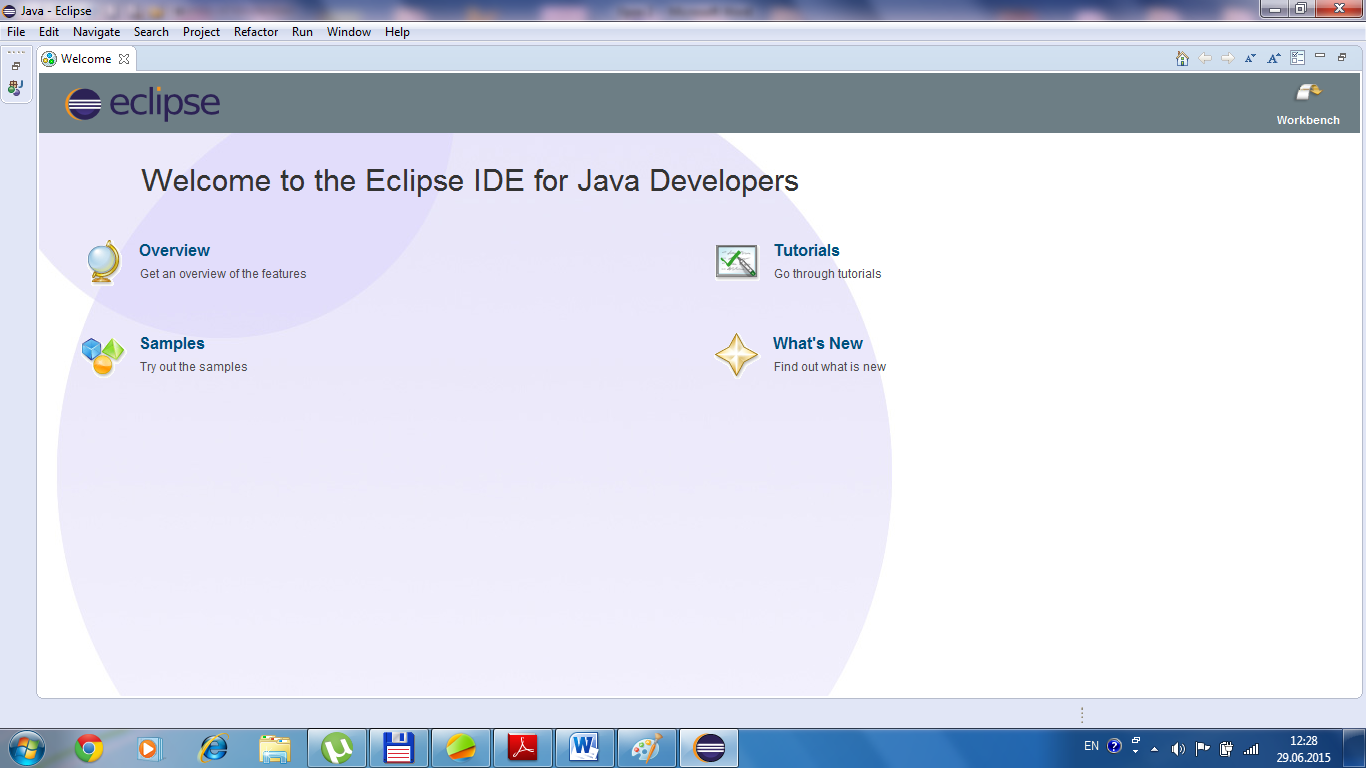Viewport: 1366px width, 768px height.
Task: Open the Edit menu
Action: pyautogui.click(x=49, y=32)
